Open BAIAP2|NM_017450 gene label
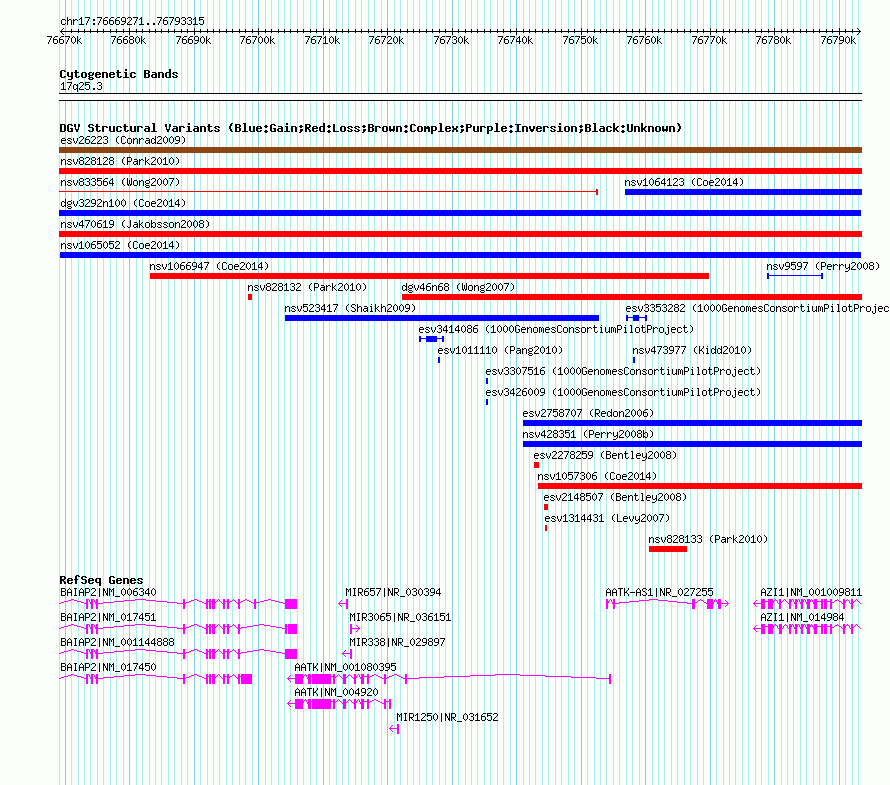The image size is (890, 785). click(x=108, y=667)
